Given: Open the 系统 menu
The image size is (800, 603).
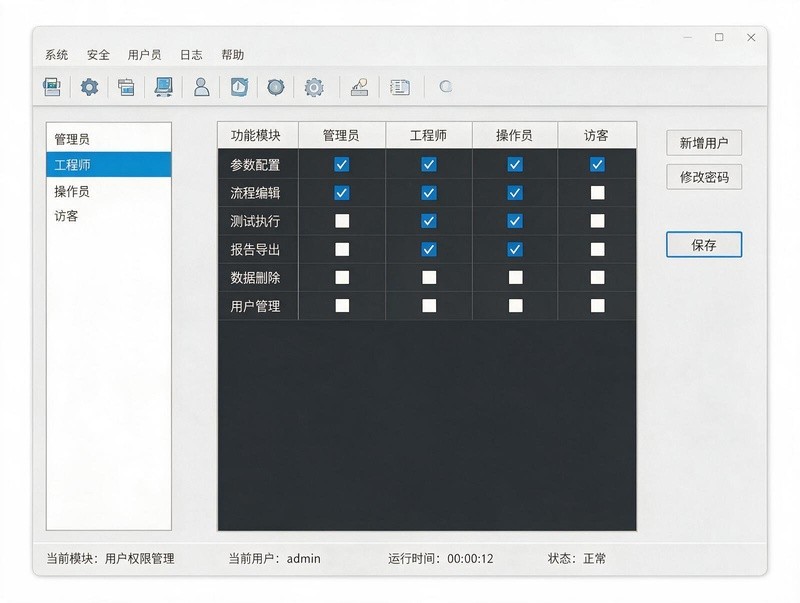Looking at the screenshot, I should (x=56, y=55).
